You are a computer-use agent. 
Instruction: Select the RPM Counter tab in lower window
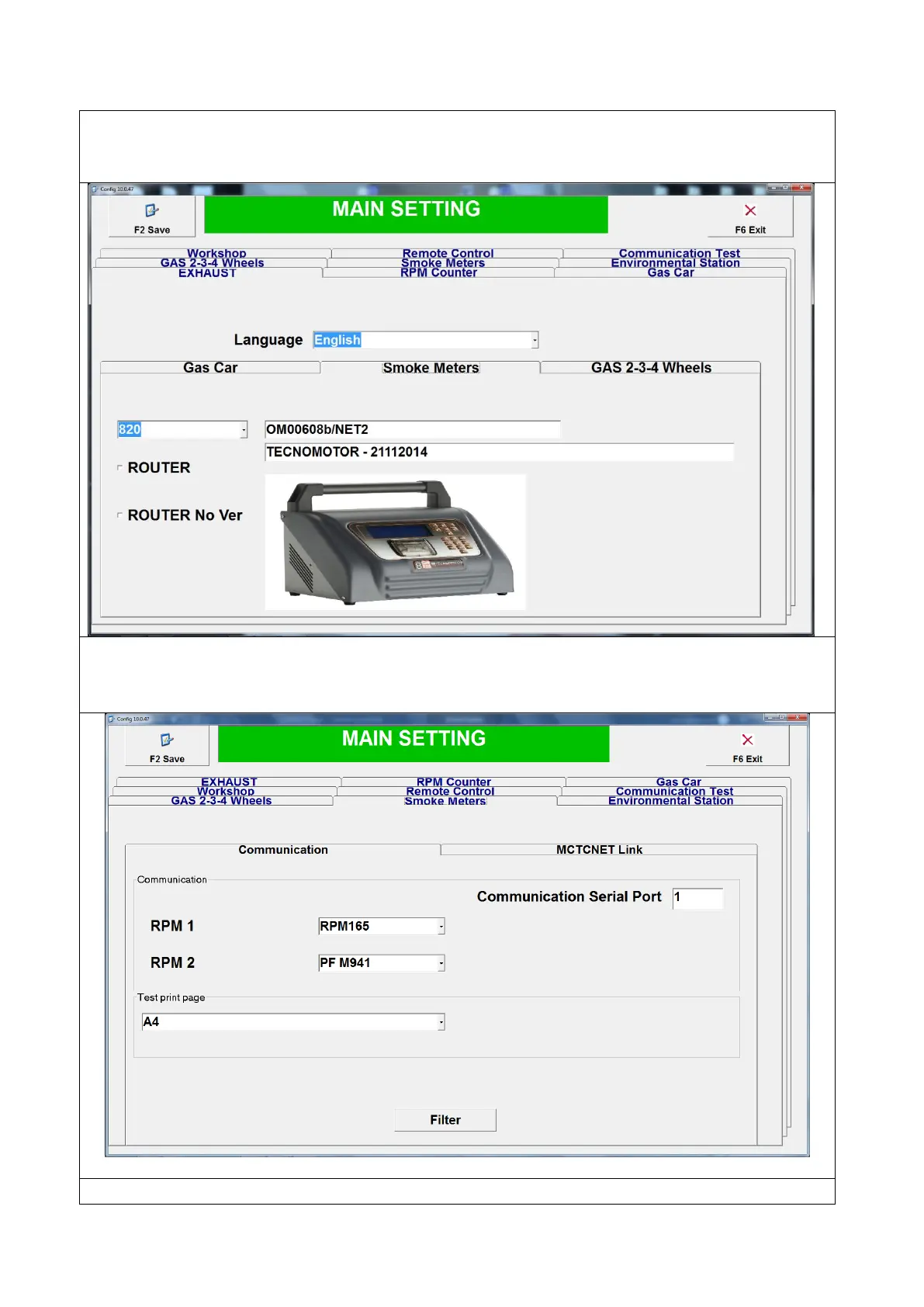(453, 782)
